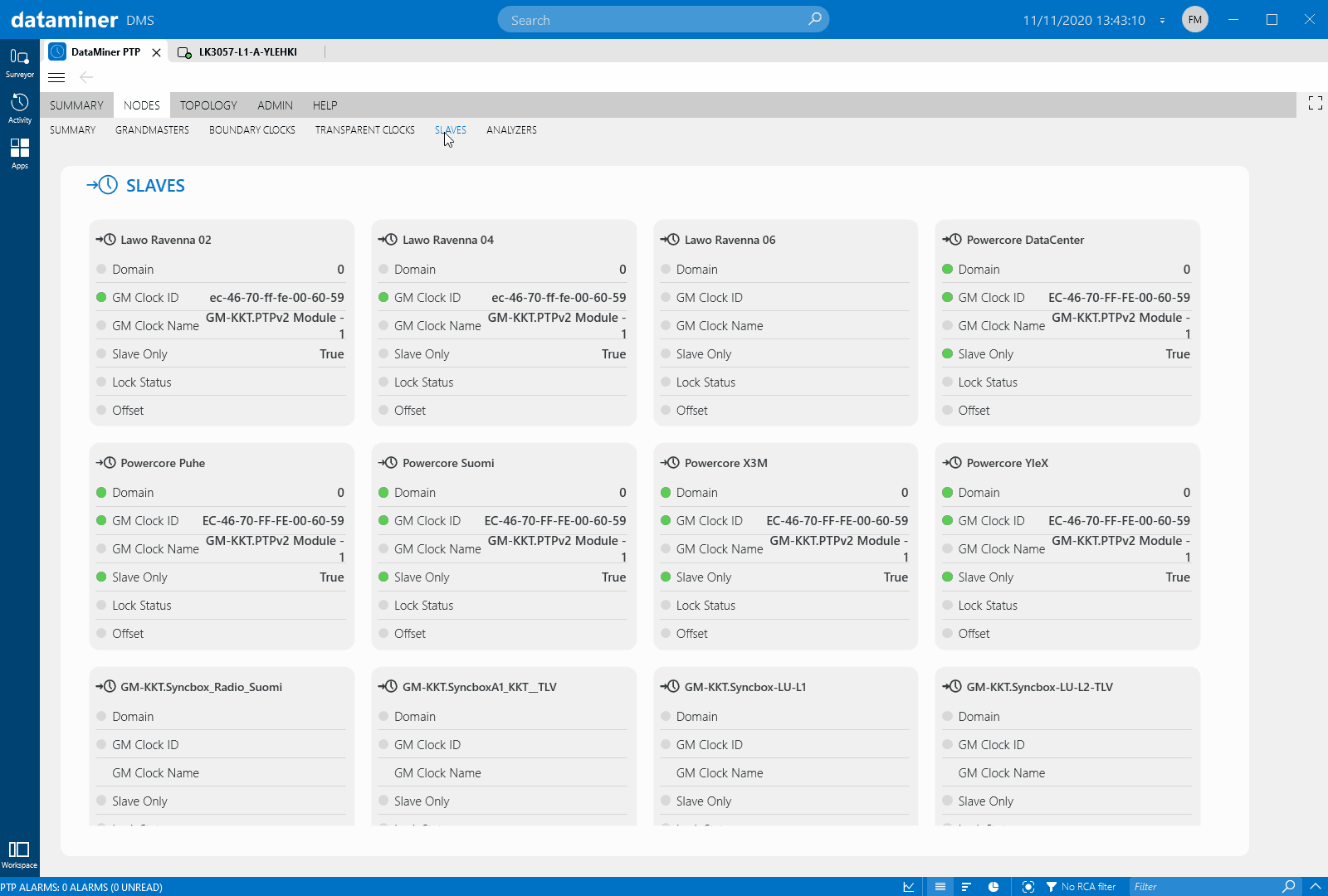Click the Powercore Suomi slave clock icon
The height and width of the screenshot is (896, 1328).
pos(388,462)
